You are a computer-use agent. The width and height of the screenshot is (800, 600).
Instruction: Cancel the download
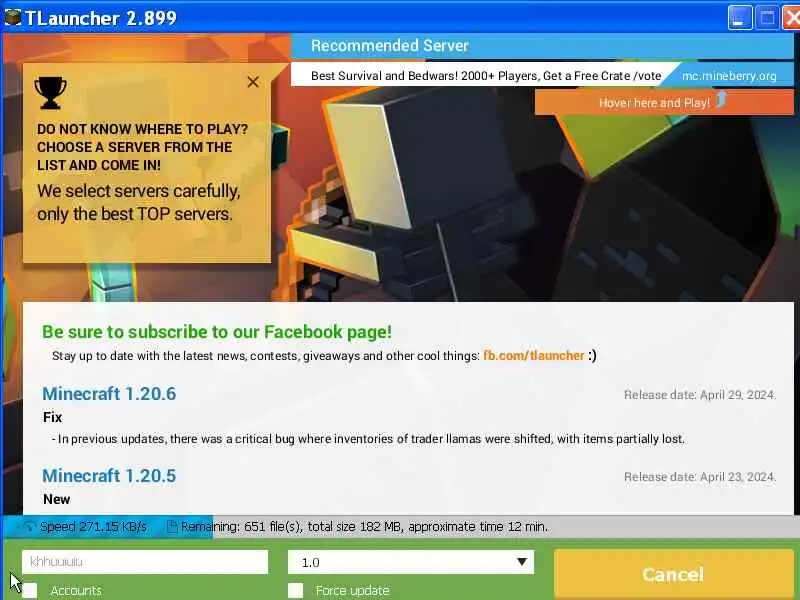tap(673, 574)
